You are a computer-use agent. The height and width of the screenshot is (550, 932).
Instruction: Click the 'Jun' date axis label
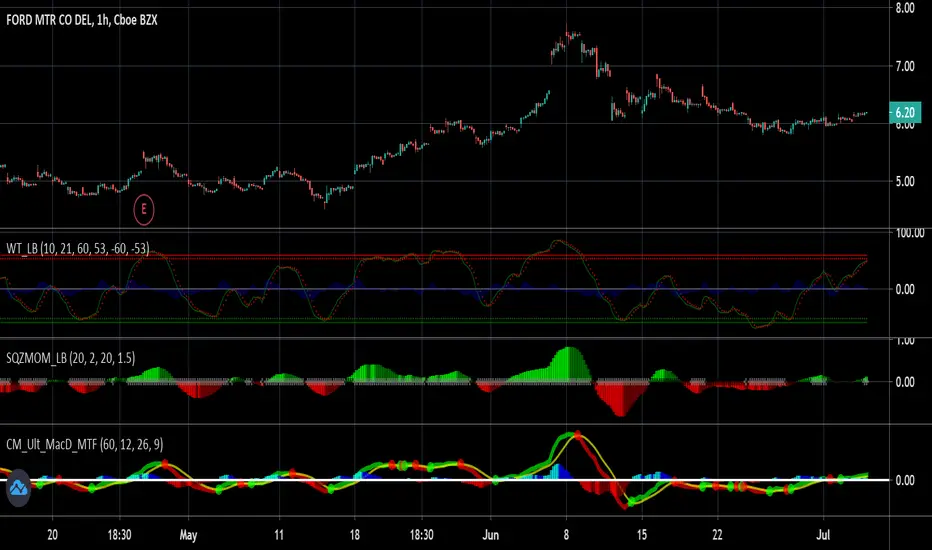pyautogui.click(x=490, y=535)
